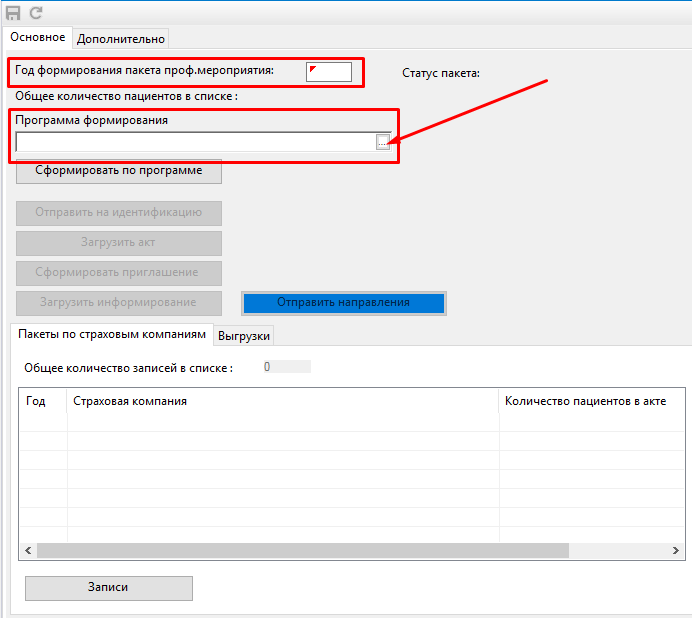The width and height of the screenshot is (692, 618).
Task: Click the table's right scroll arrow
Action: [677, 550]
